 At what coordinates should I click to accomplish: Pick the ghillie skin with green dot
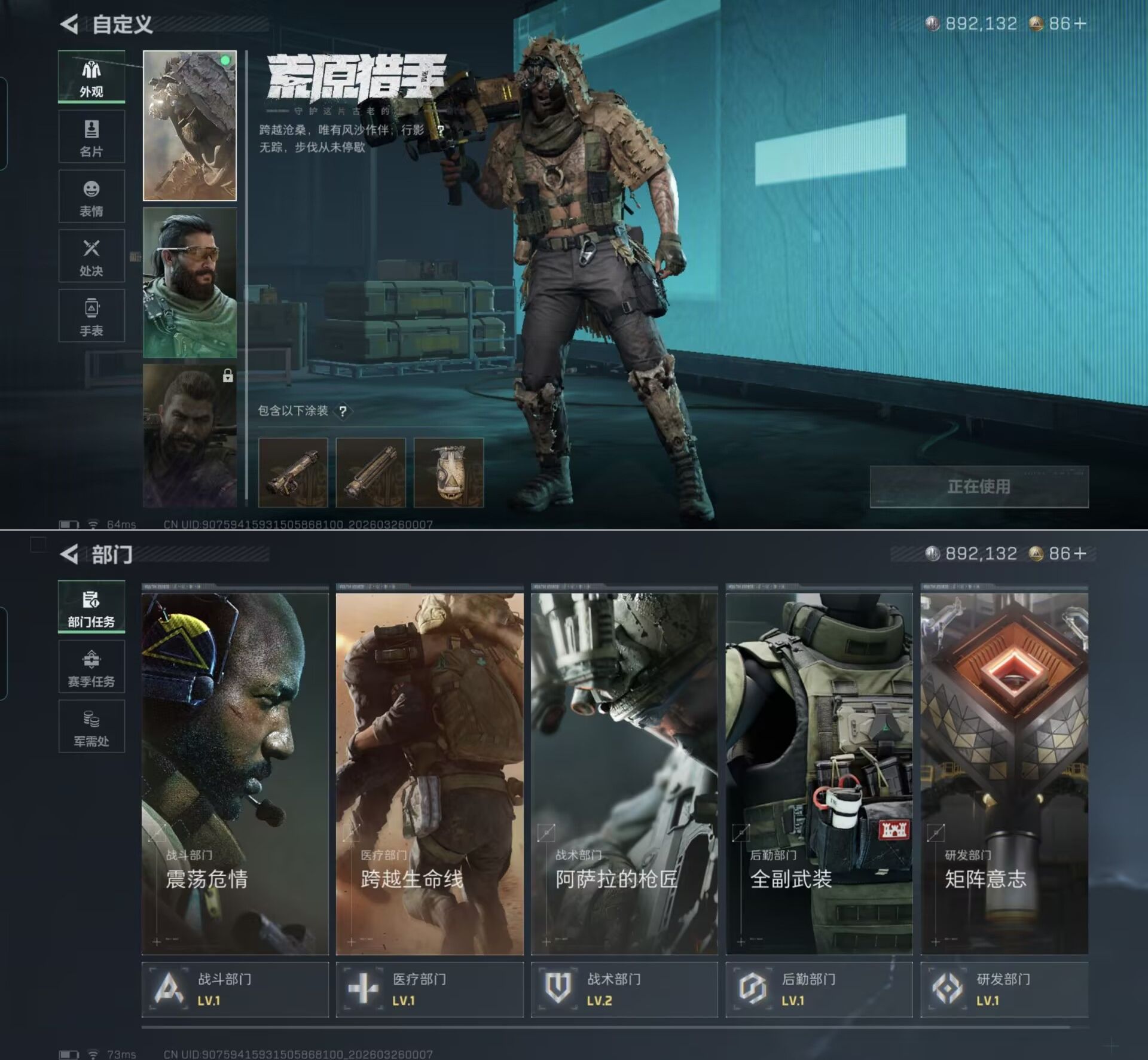point(190,126)
